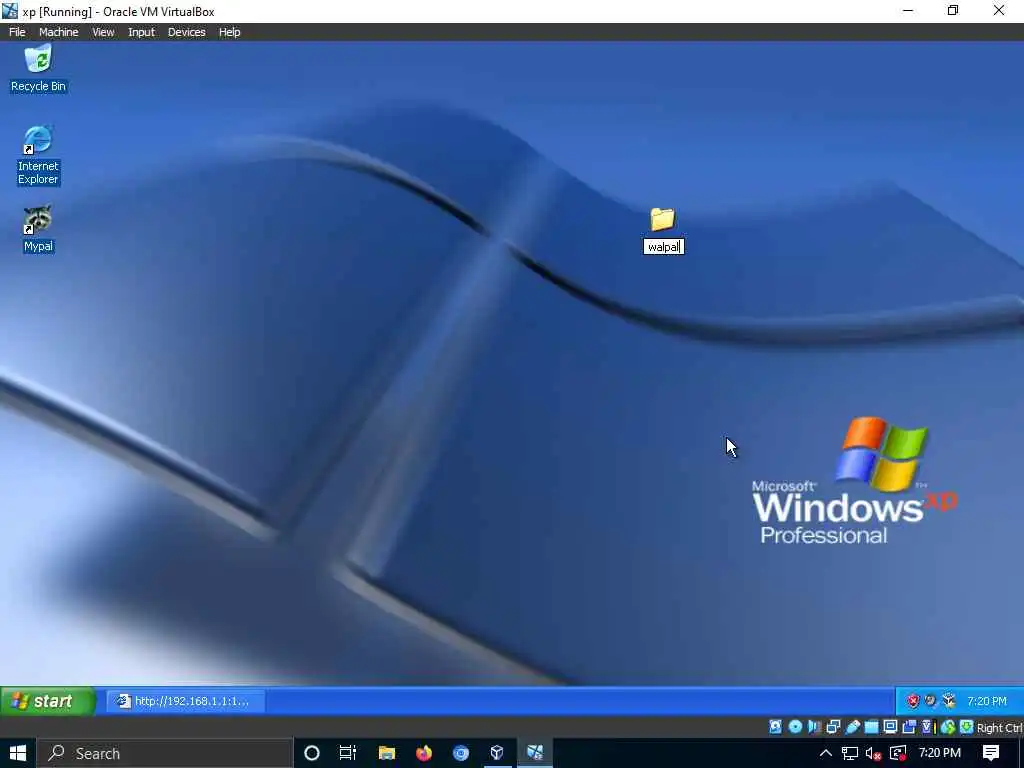Click the Windows 10 Search box
1024x768 pixels.
point(163,753)
